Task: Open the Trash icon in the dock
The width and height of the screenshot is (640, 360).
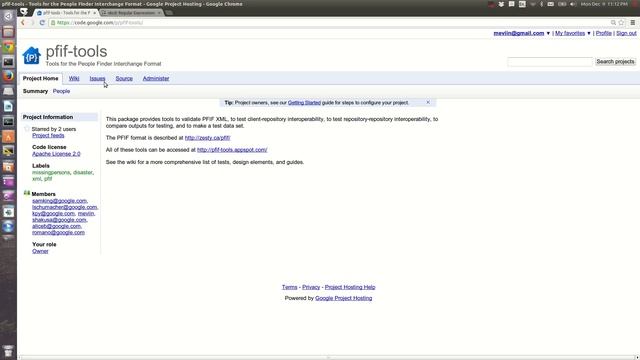Action: (x=8, y=351)
